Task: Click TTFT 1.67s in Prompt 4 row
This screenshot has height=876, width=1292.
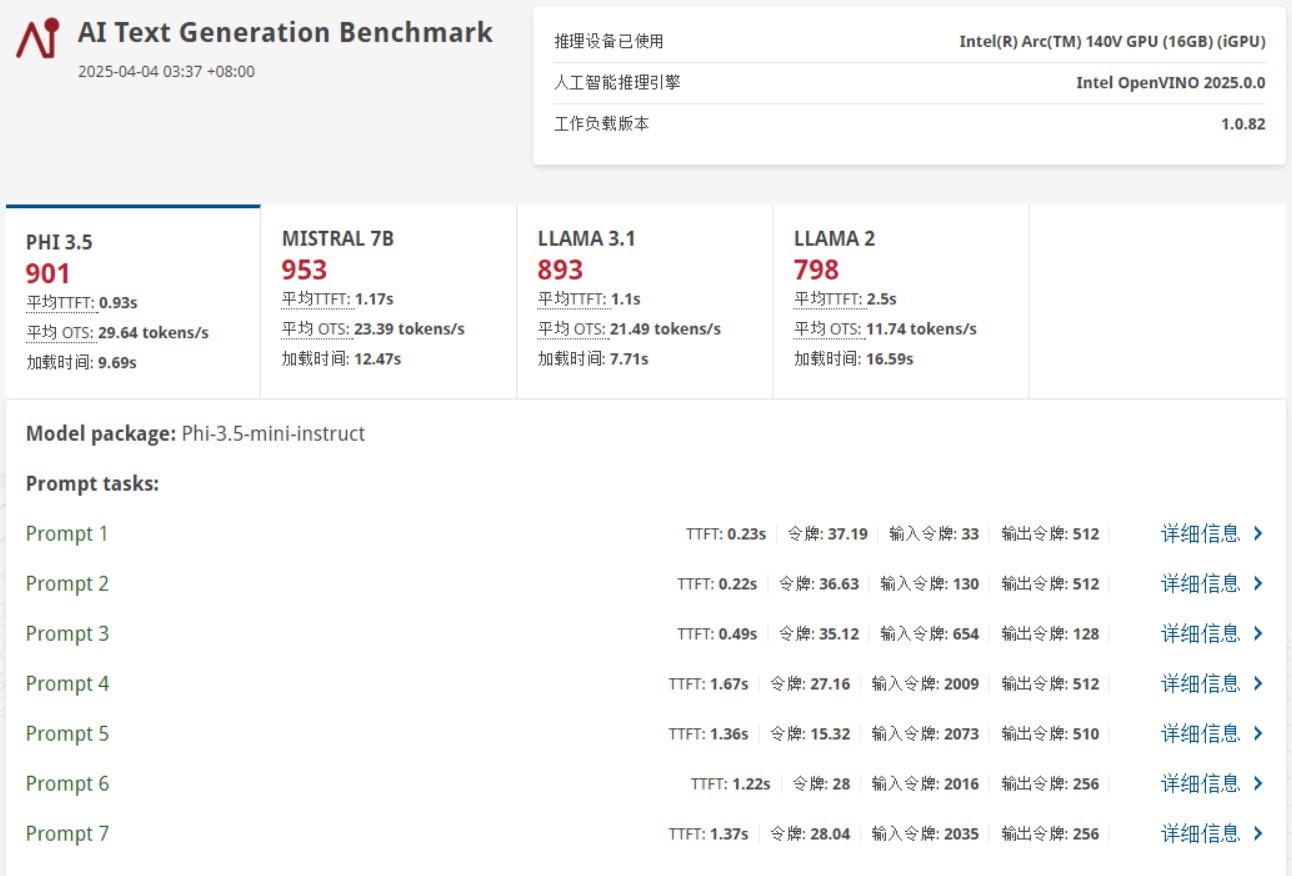Action: click(x=708, y=684)
